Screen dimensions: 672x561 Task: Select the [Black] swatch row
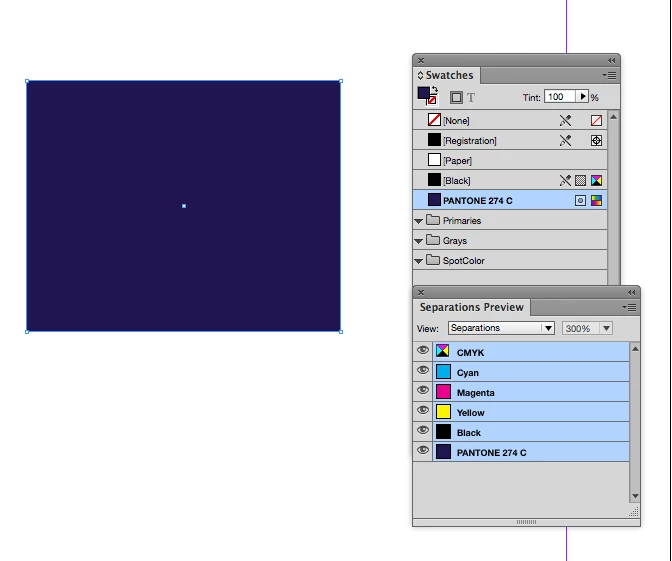coord(510,180)
